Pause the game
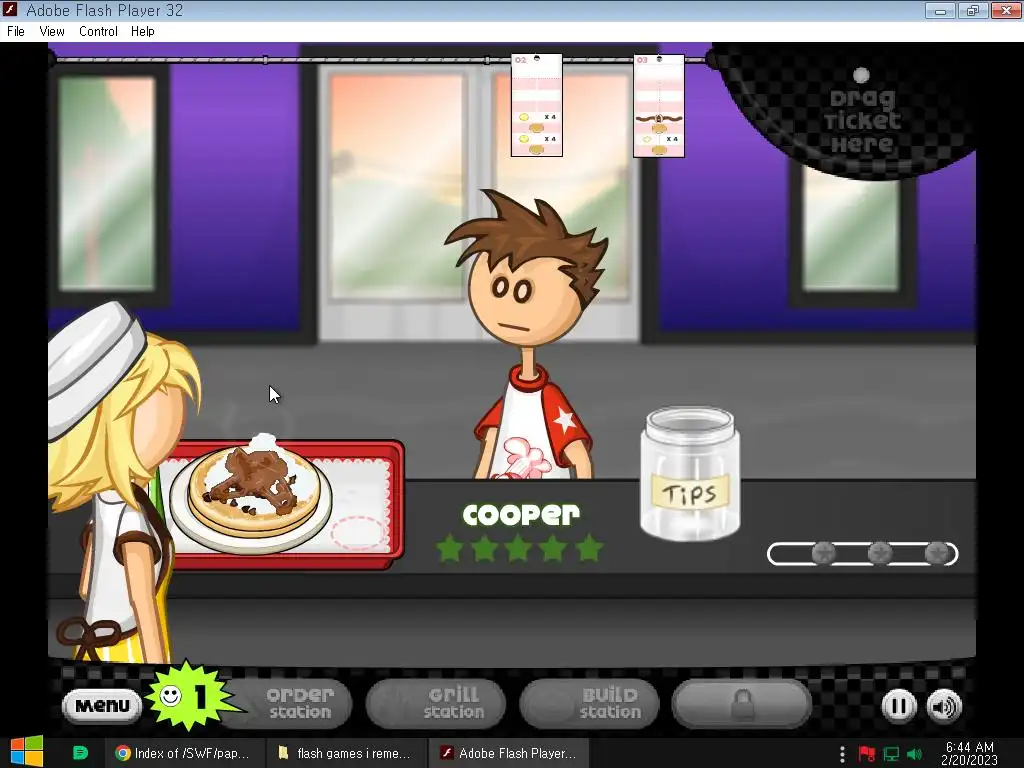Screen dimensions: 1024x768 pyautogui.click(x=899, y=706)
